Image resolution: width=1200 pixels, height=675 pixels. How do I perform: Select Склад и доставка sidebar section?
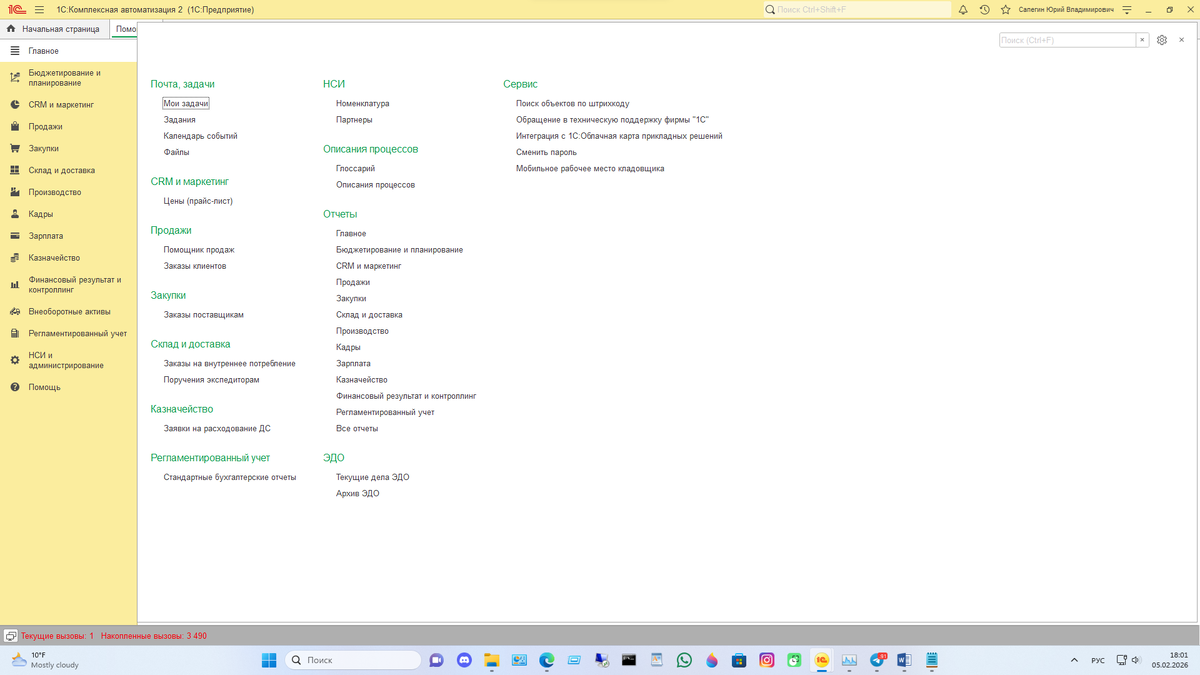(x=68, y=170)
